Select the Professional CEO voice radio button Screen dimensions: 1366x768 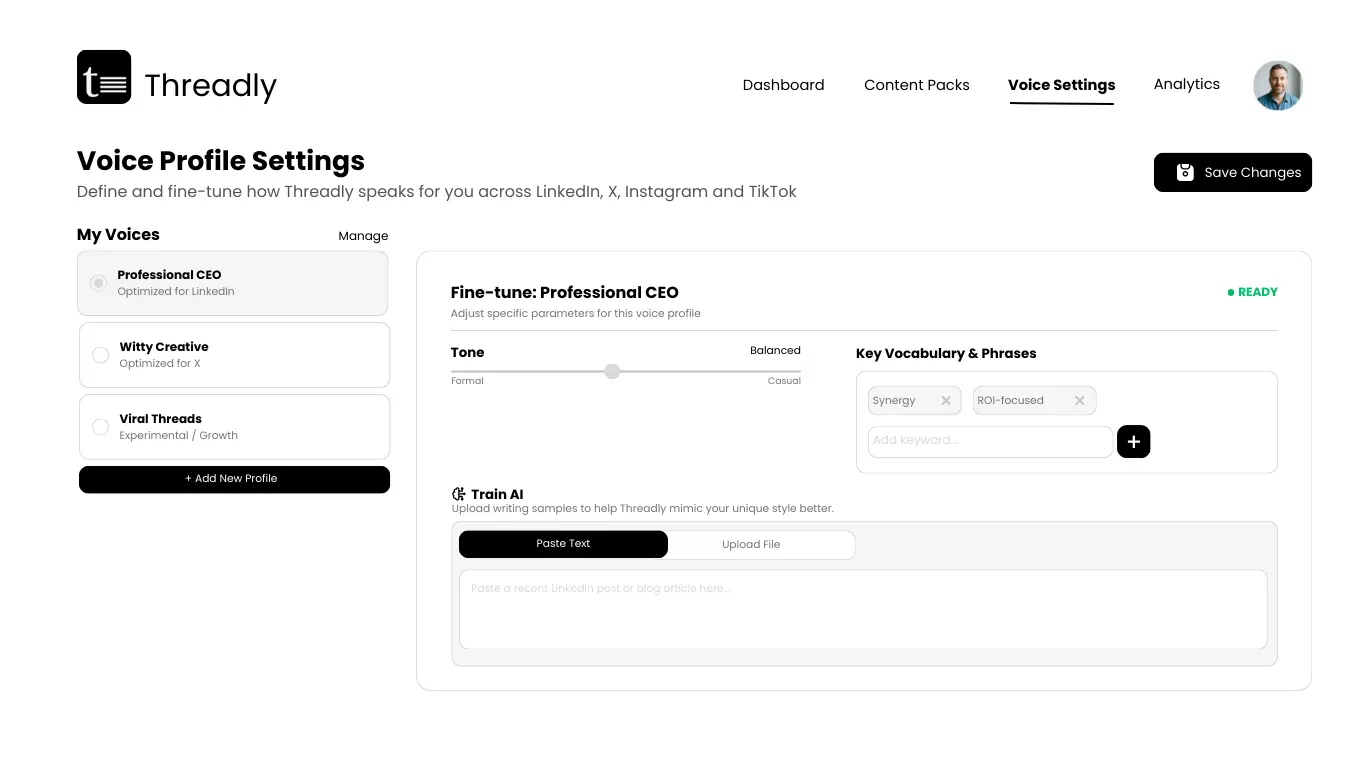[x=98, y=283]
